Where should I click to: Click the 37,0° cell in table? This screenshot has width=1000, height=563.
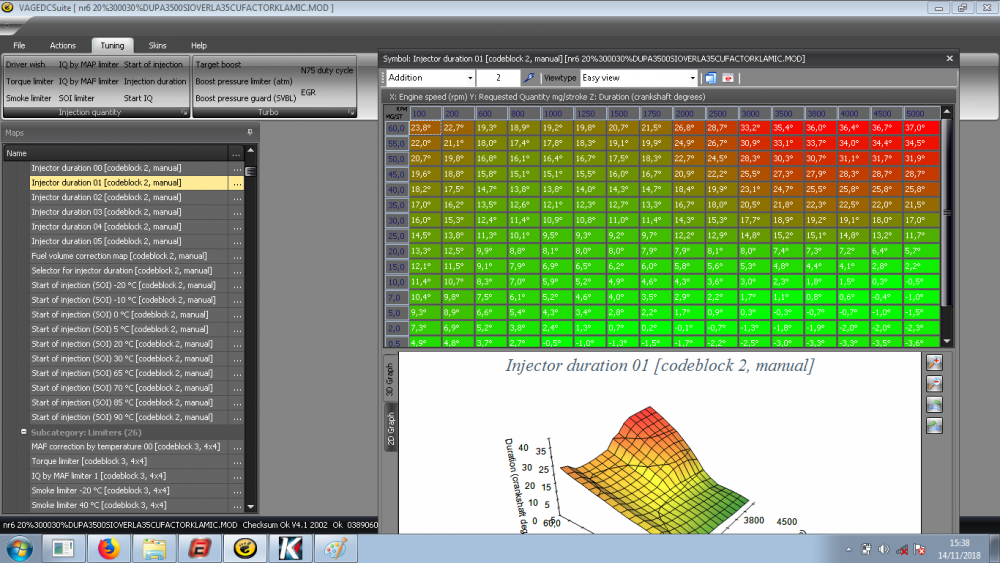tap(922, 128)
